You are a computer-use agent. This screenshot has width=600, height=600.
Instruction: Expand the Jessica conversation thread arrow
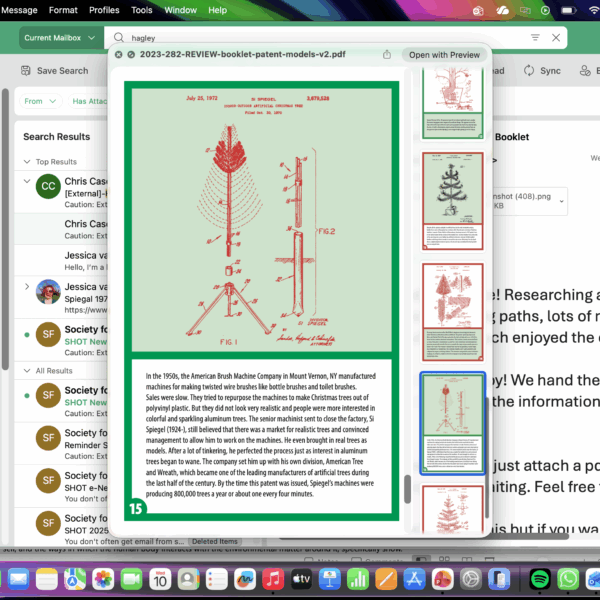pos(27,287)
